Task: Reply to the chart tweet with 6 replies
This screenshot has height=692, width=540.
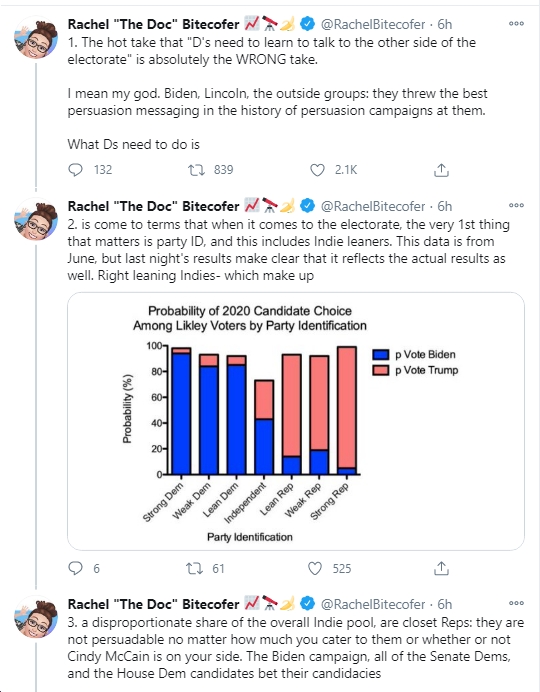Action: pos(75,568)
